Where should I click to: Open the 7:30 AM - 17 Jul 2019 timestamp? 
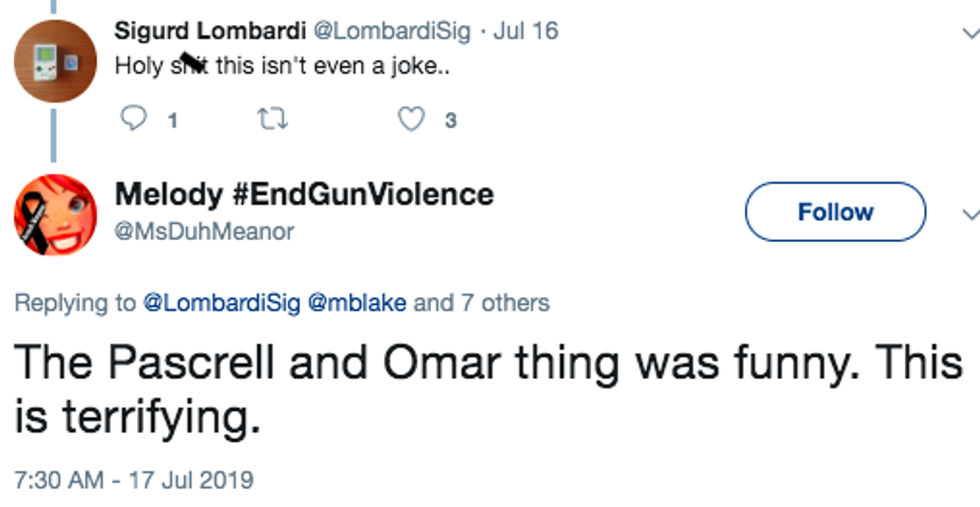pos(133,479)
